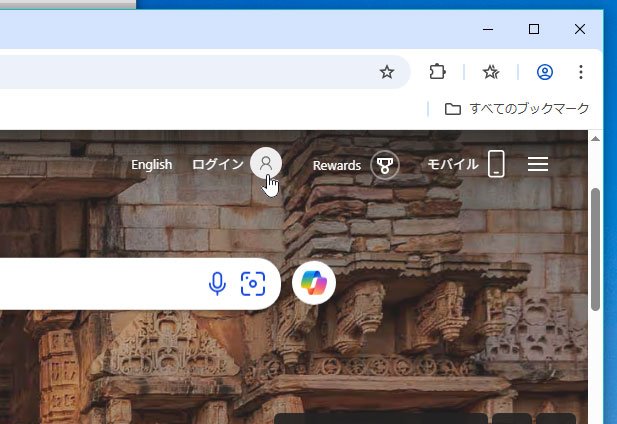Open visual search with the camera icon
Viewport: 617px width, 424px height.
tap(253, 284)
